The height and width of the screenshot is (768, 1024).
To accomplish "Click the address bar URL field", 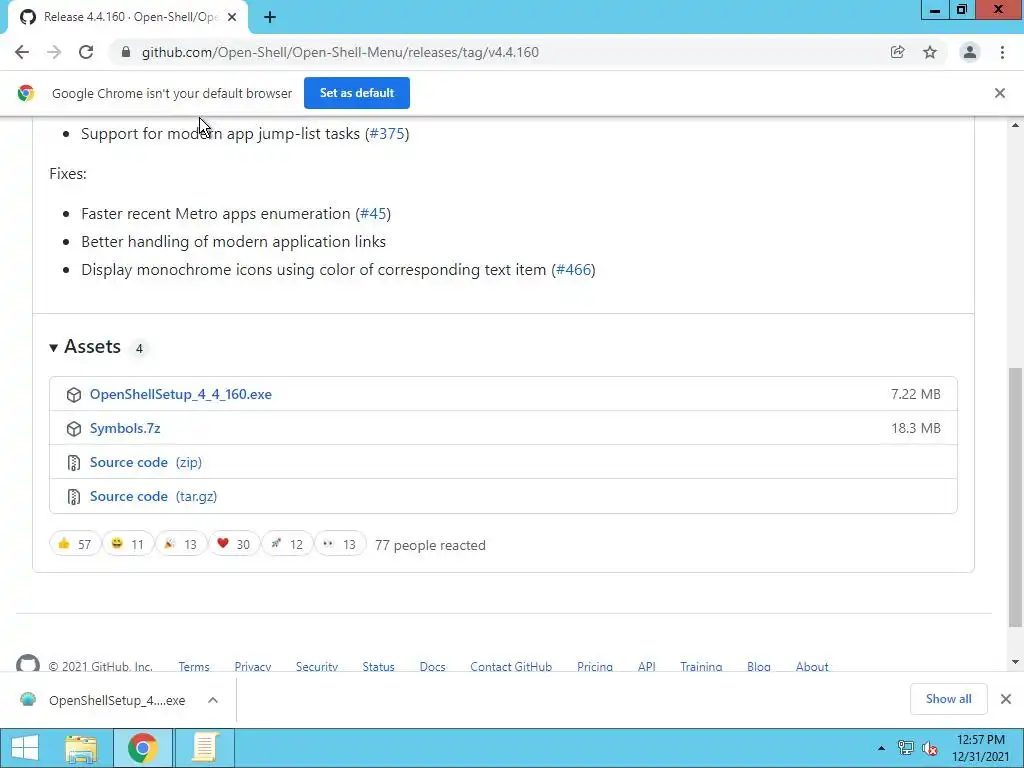I will (503, 52).
